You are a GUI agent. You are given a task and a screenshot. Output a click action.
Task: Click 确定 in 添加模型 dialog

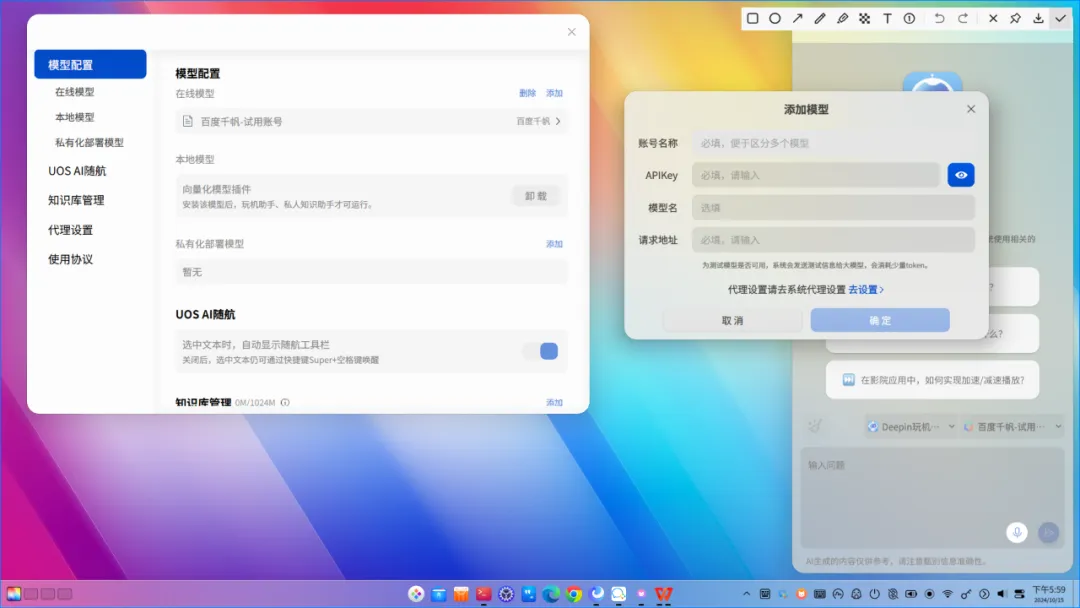[x=880, y=320]
